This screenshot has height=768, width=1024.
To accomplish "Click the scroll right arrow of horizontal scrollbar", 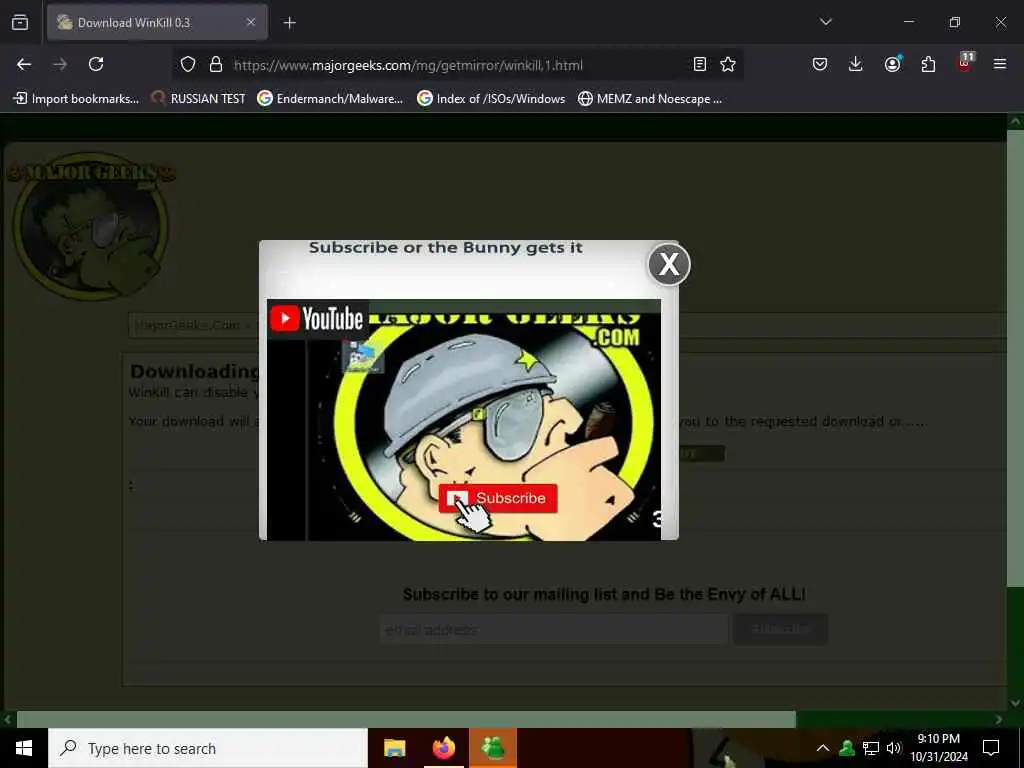I will 999,720.
